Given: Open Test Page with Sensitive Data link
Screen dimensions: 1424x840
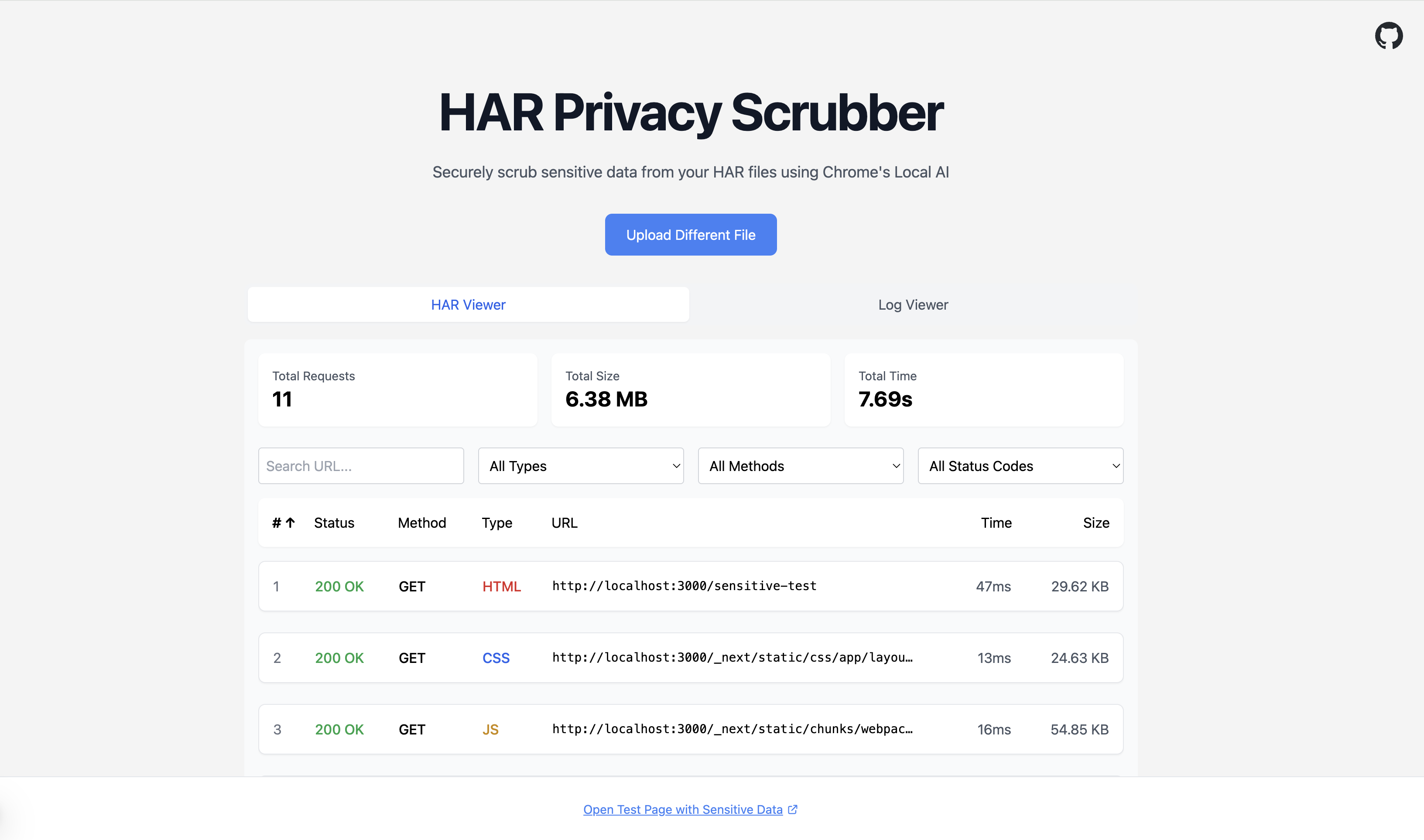Looking at the screenshot, I should coord(682,809).
